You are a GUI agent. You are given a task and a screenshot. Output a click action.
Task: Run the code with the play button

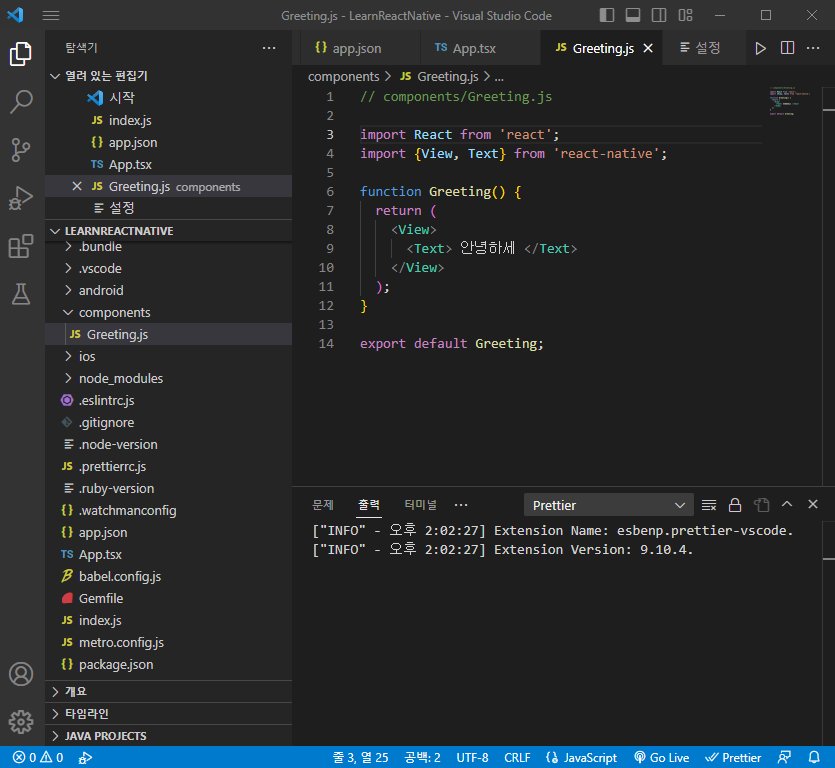[x=760, y=48]
